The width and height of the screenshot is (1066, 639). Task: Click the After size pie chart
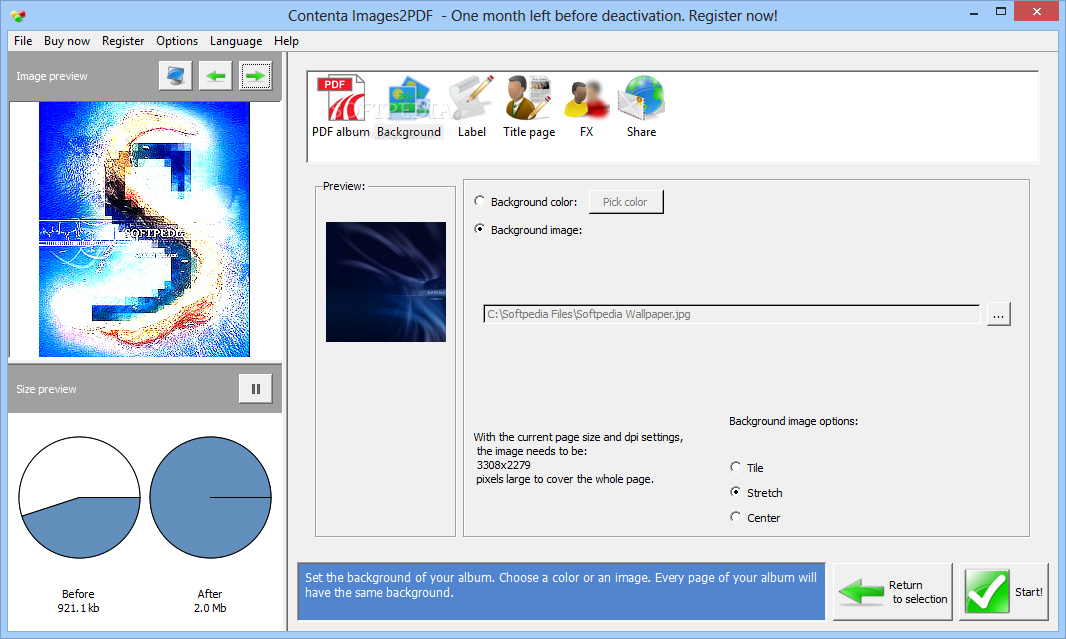pos(210,498)
